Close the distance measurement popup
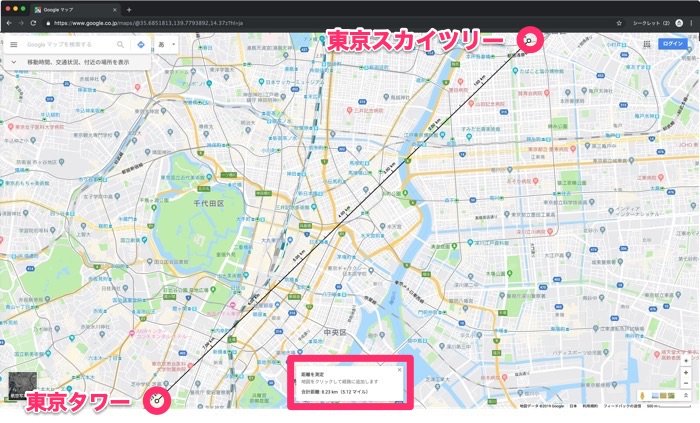Screen dimensions: 700x423 click(x=399, y=370)
